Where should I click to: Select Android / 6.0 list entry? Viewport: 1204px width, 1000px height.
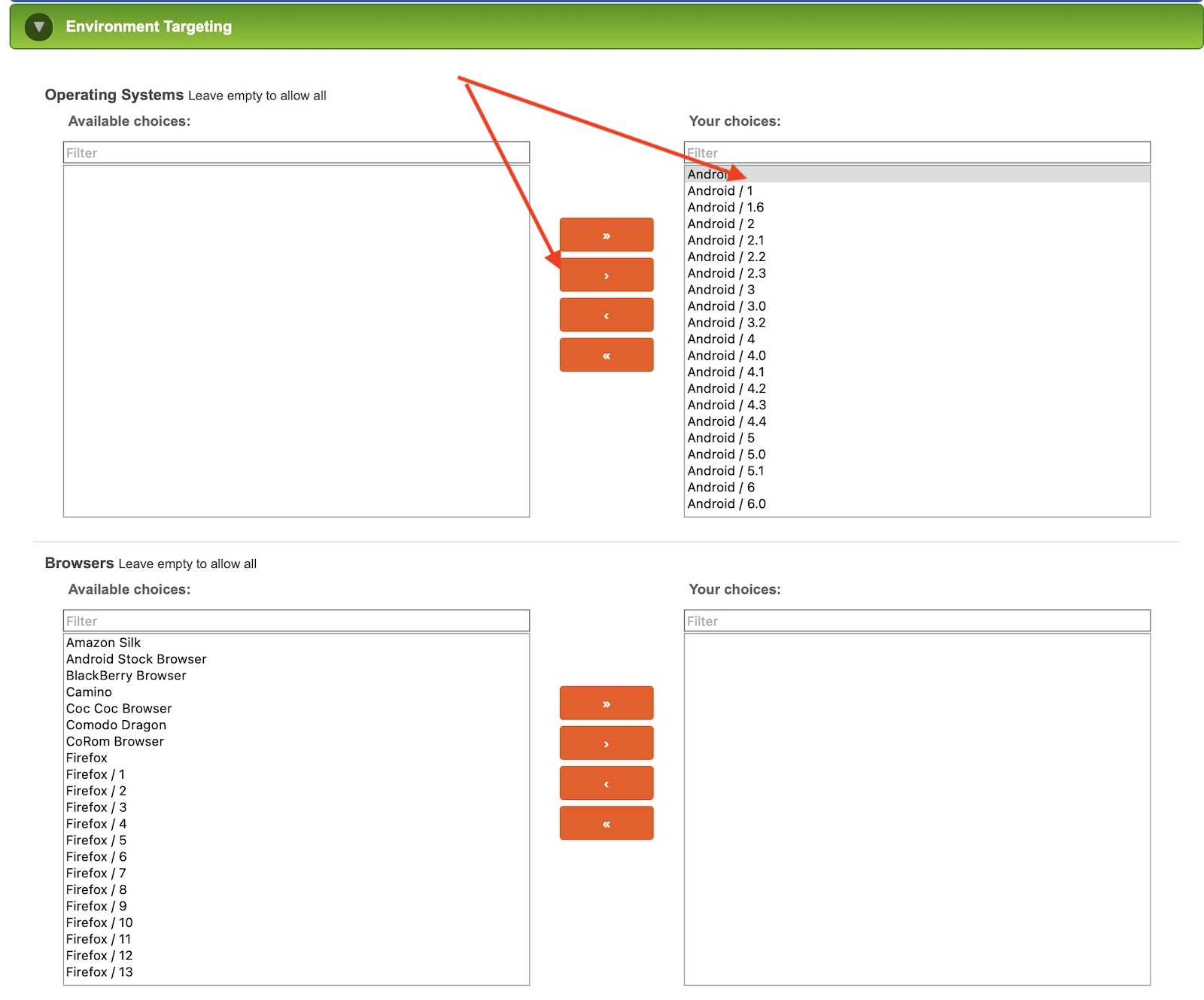(x=727, y=503)
